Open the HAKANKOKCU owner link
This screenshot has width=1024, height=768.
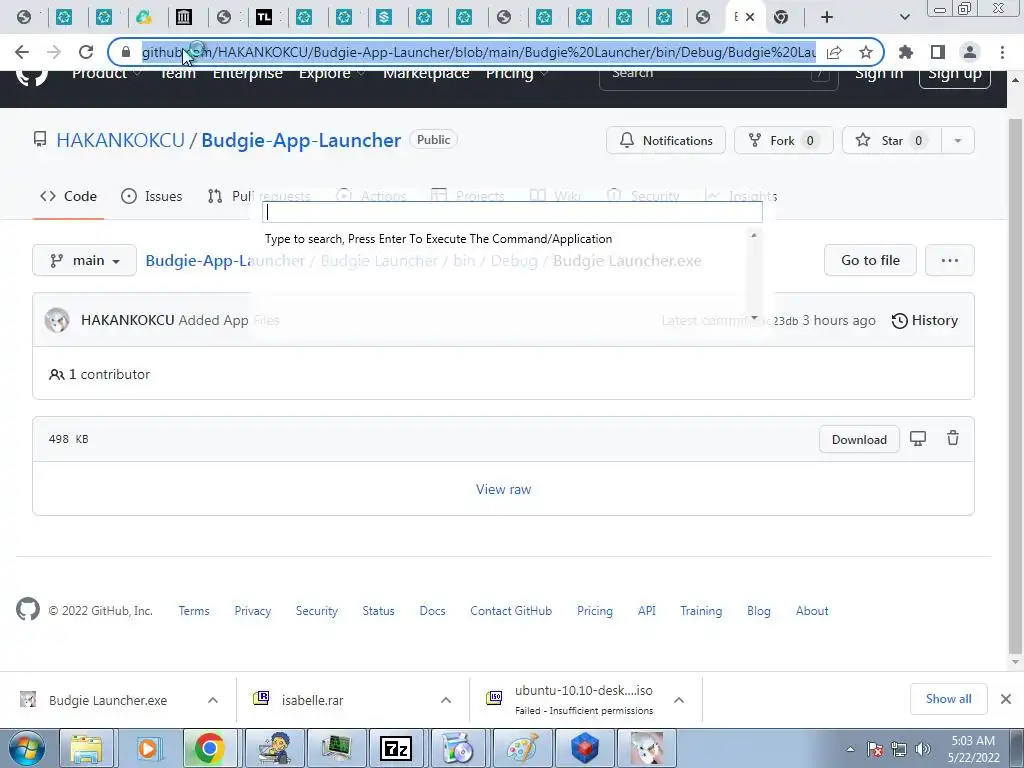120,140
